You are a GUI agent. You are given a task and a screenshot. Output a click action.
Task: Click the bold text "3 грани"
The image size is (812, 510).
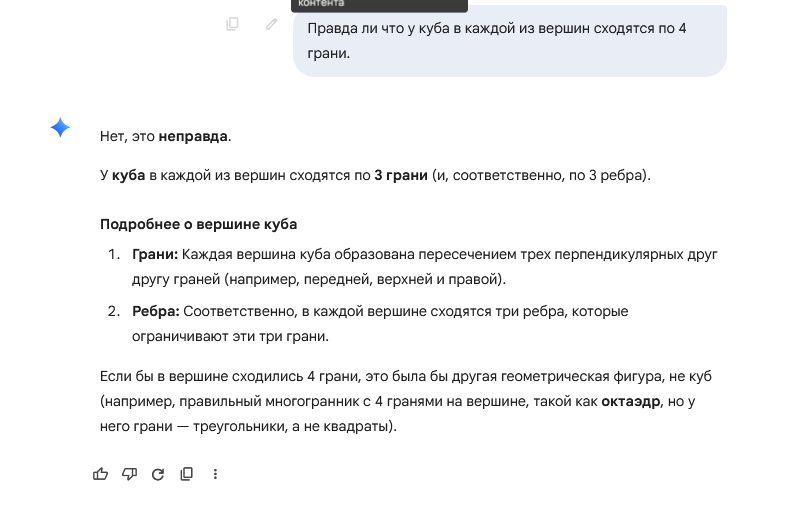(400, 175)
